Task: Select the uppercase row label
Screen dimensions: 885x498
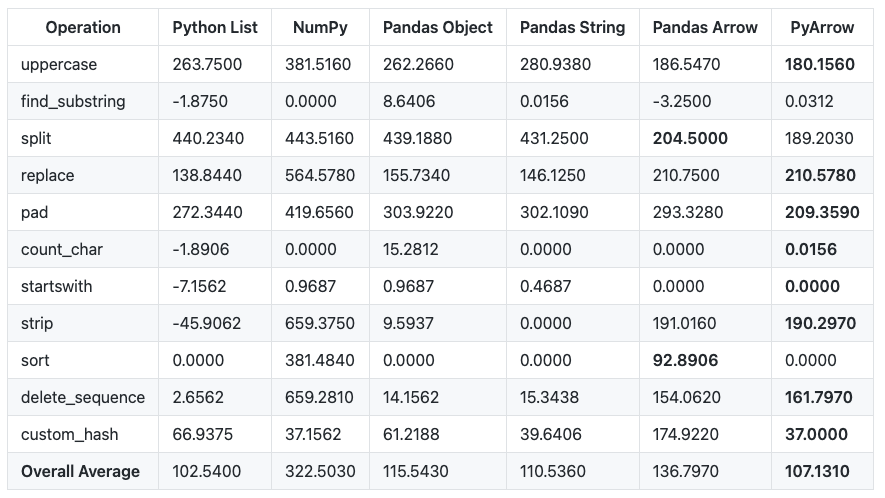Action: point(59,64)
